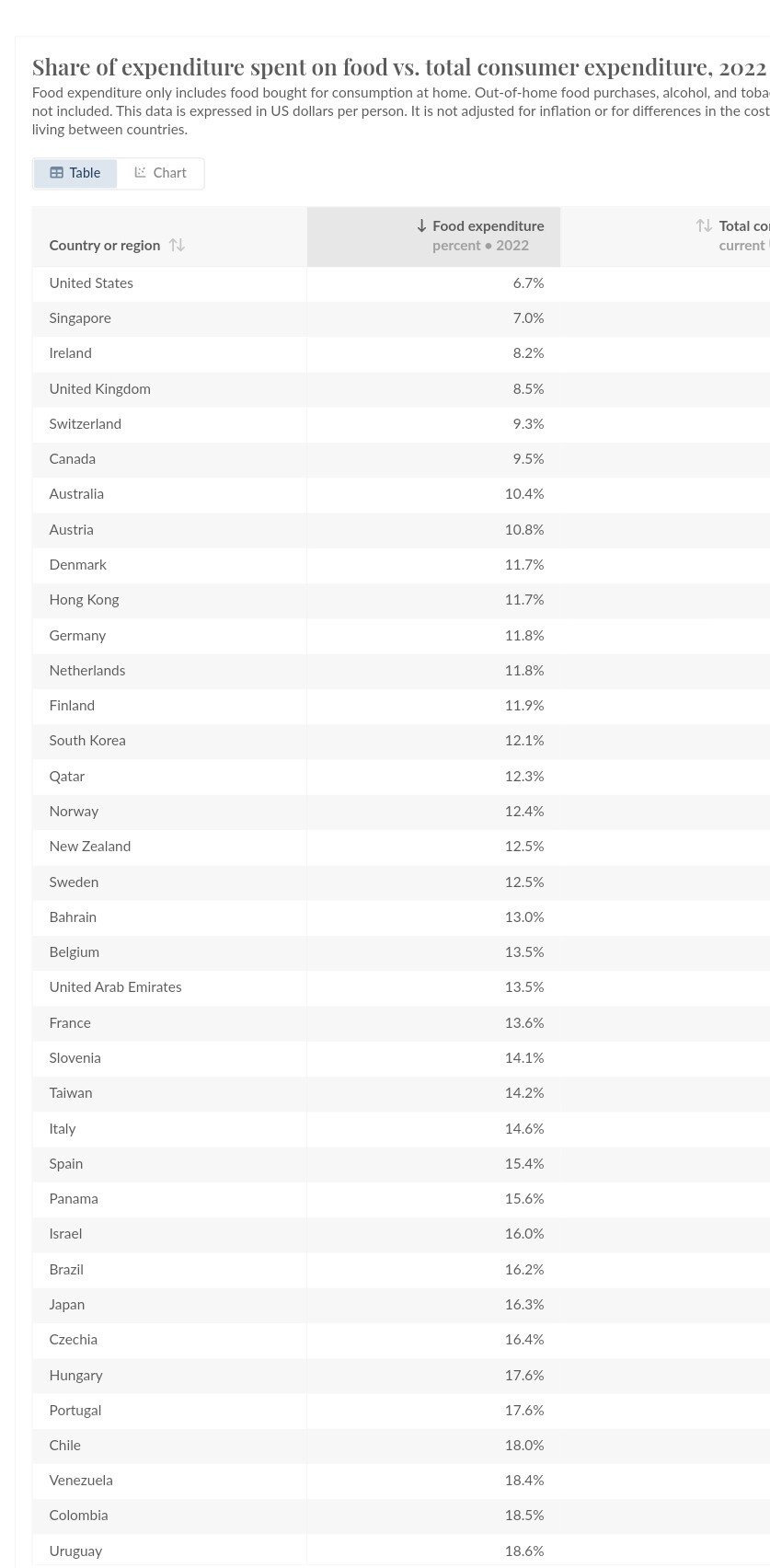Select the New Zealand entry
Viewport: 770px width, 1568px height.
coord(90,847)
